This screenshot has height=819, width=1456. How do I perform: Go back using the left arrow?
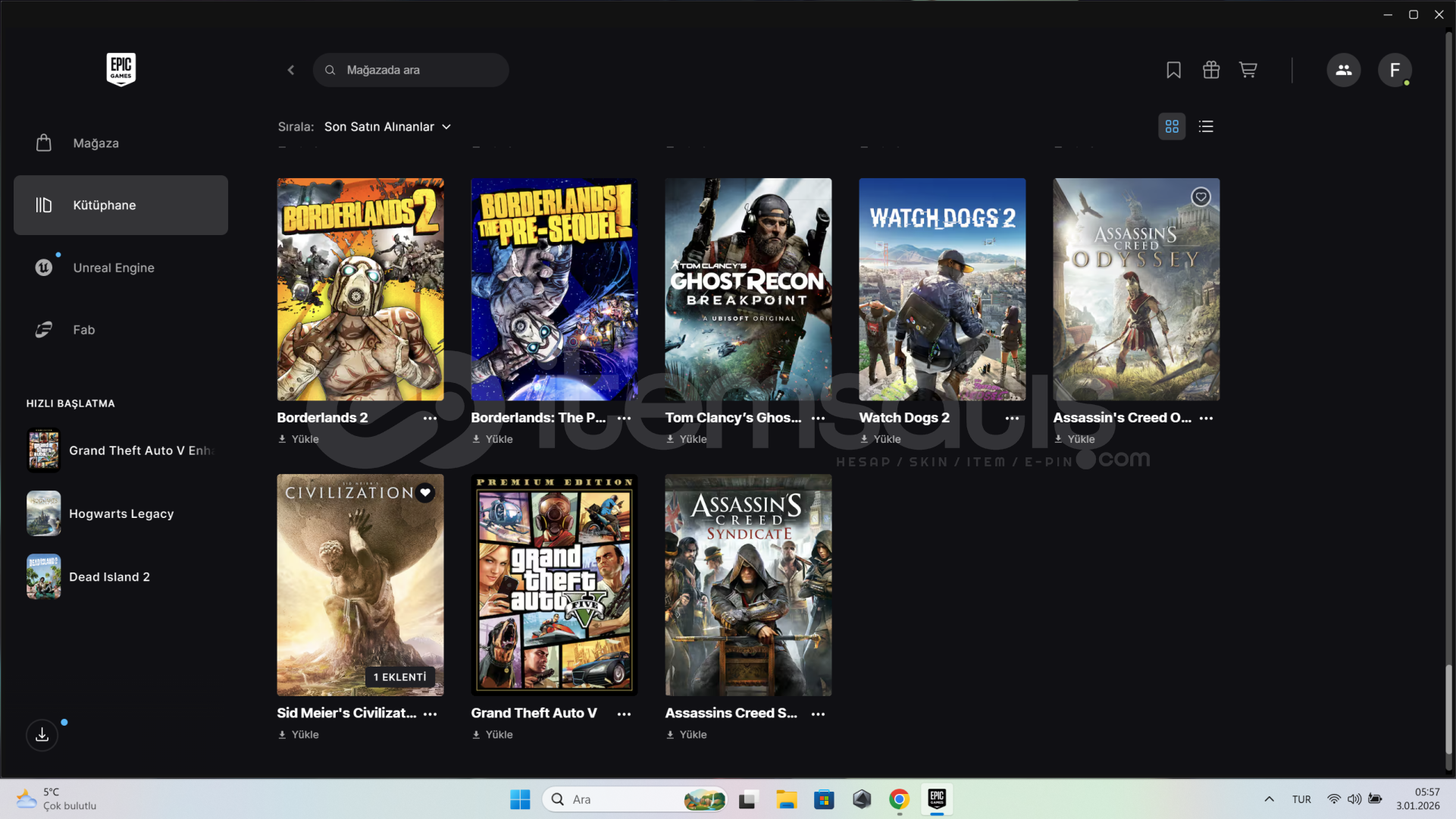[x=291, y=70]
